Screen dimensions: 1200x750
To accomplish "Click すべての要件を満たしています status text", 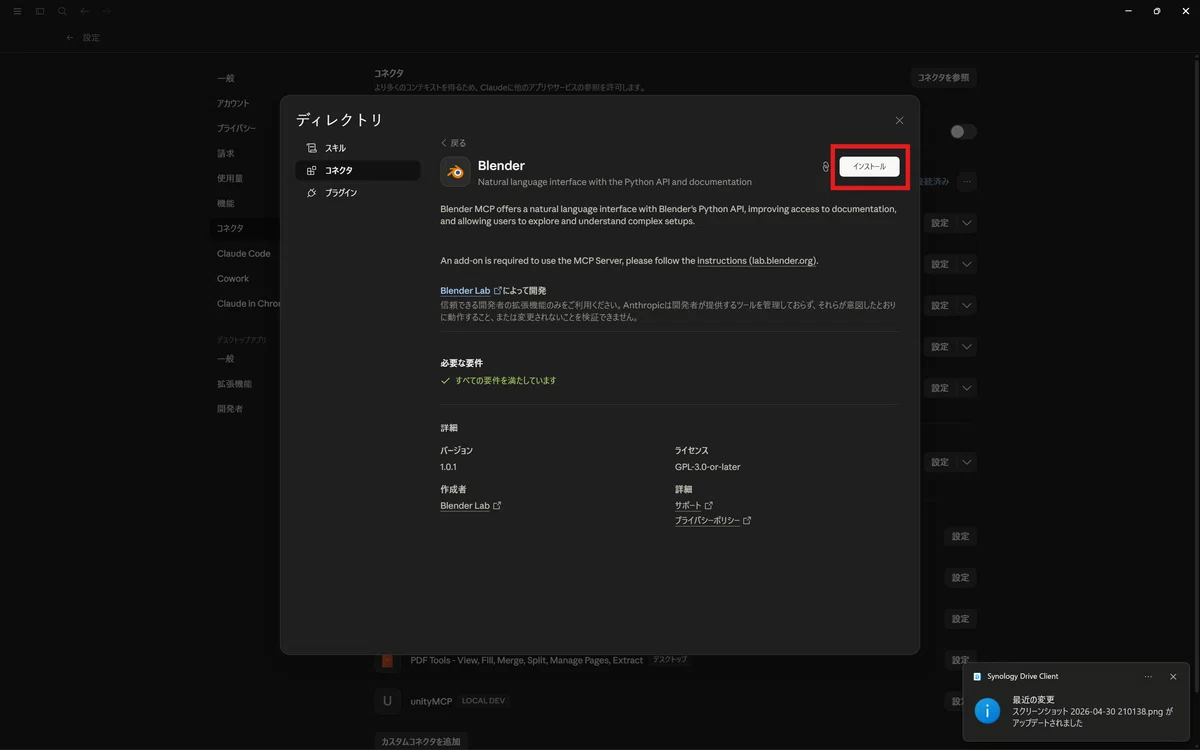I will point(506,381).
